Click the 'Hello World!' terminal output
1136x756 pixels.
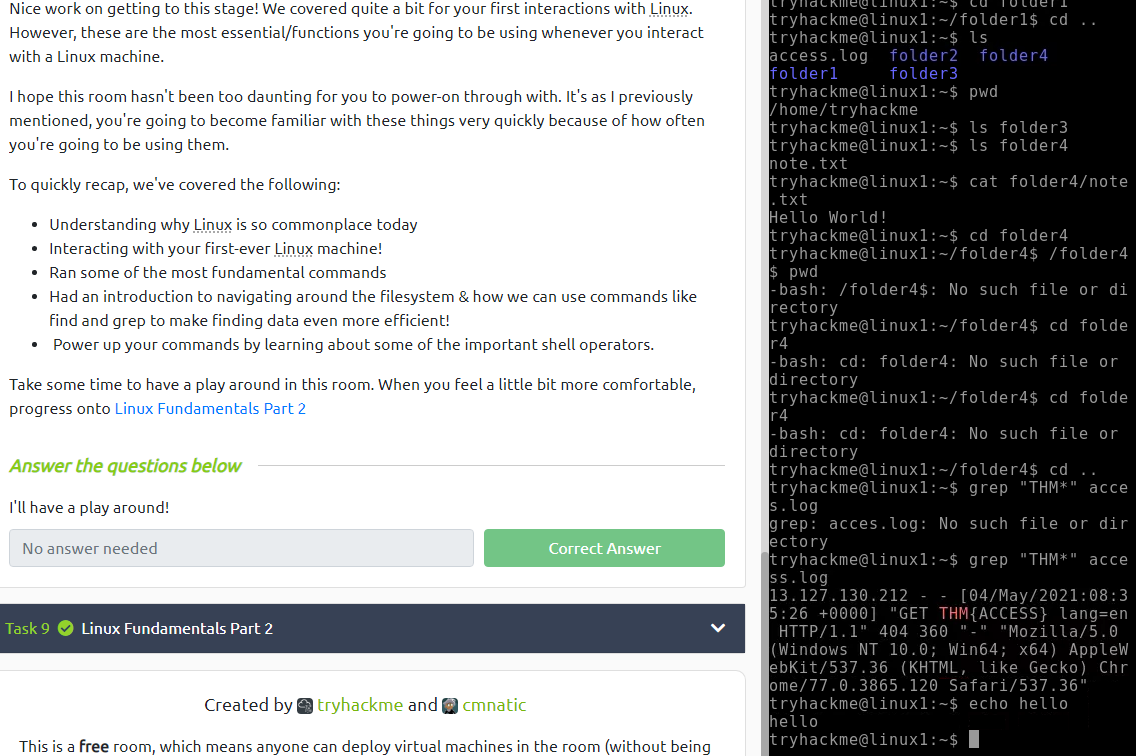point(827,217)
